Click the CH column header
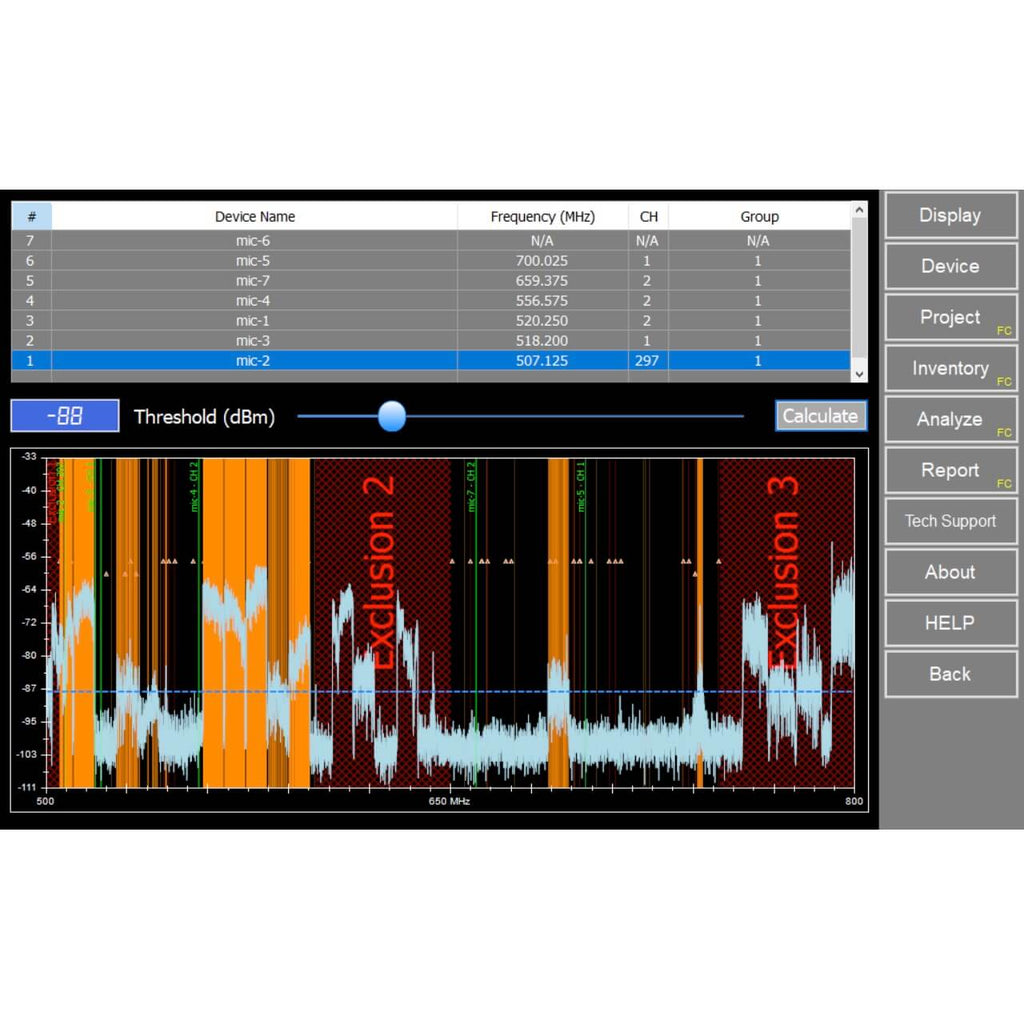Viewport: 1024px width, 1024px height. click(x=648, y=216)
